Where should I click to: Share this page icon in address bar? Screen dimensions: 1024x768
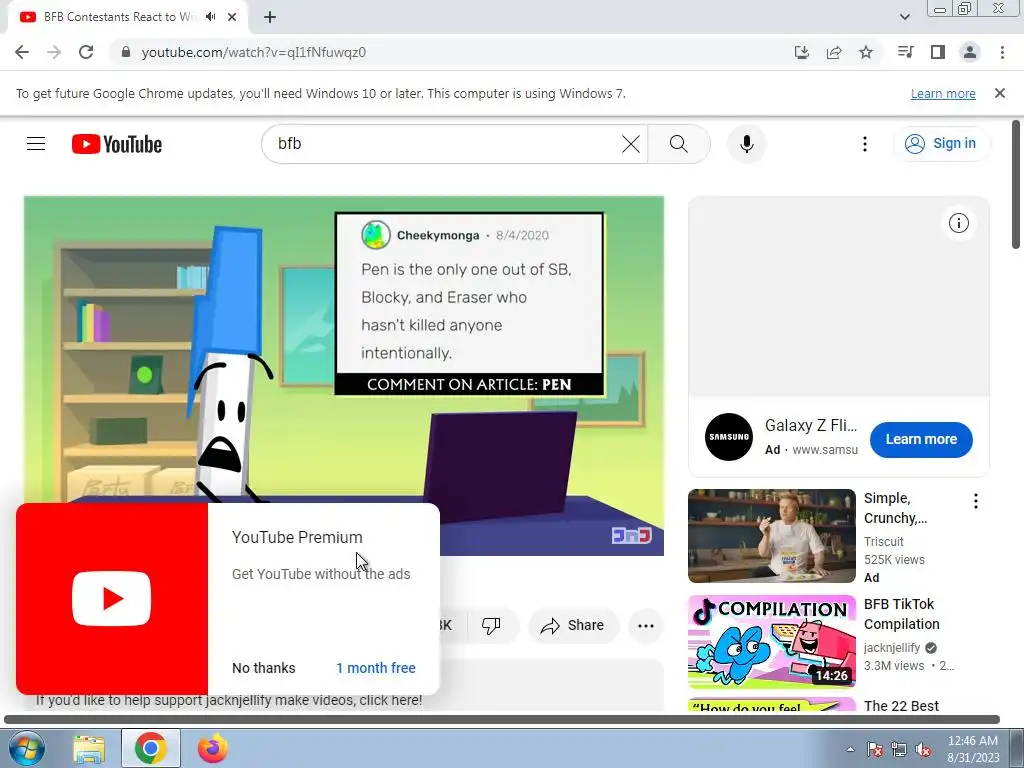(x=834, y=52)
